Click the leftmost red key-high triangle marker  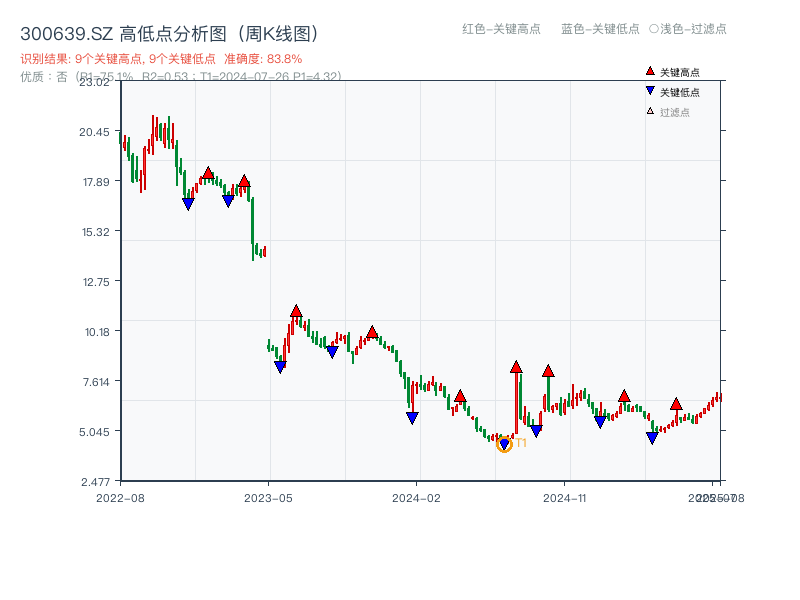pos(208,173)
